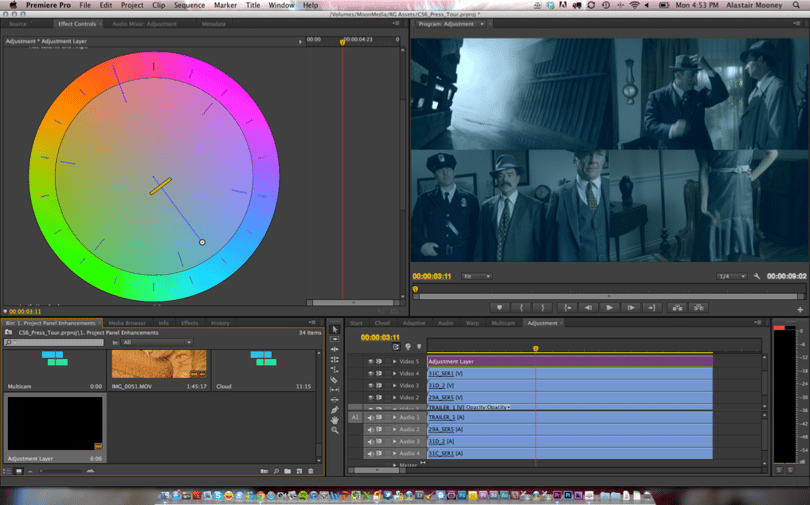Toggle the Snap button in the timeline
Viewport: 810px width, 505px height.
click(396, 347)
